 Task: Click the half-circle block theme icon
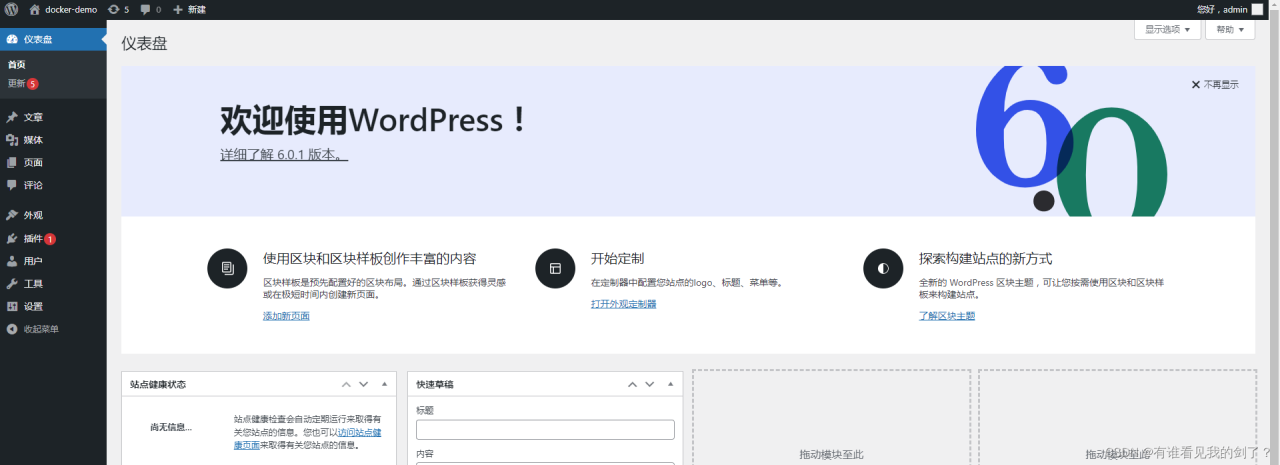(883, 268)
